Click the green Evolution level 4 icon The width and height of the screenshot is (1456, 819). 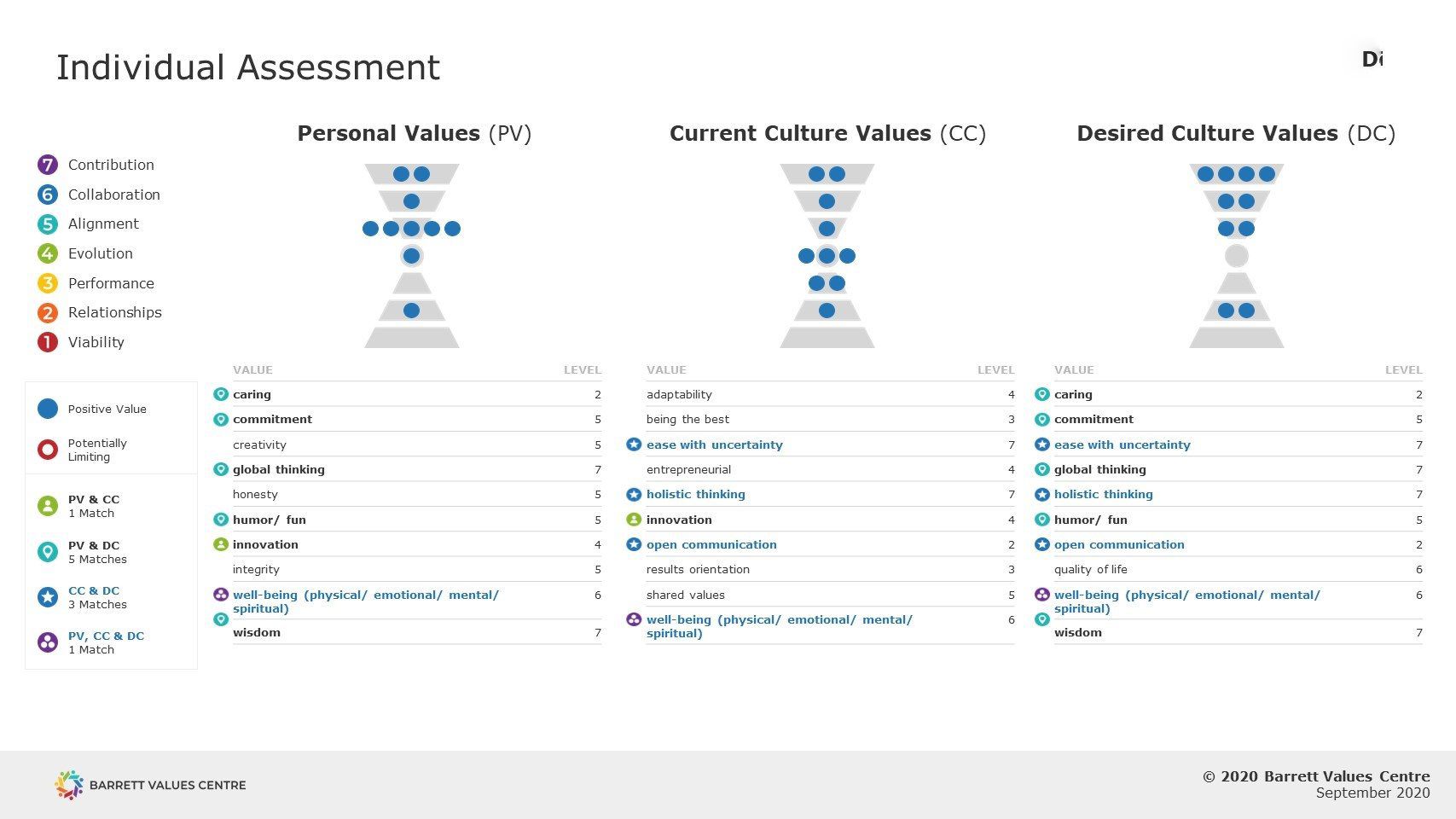[x=48, y=253]
